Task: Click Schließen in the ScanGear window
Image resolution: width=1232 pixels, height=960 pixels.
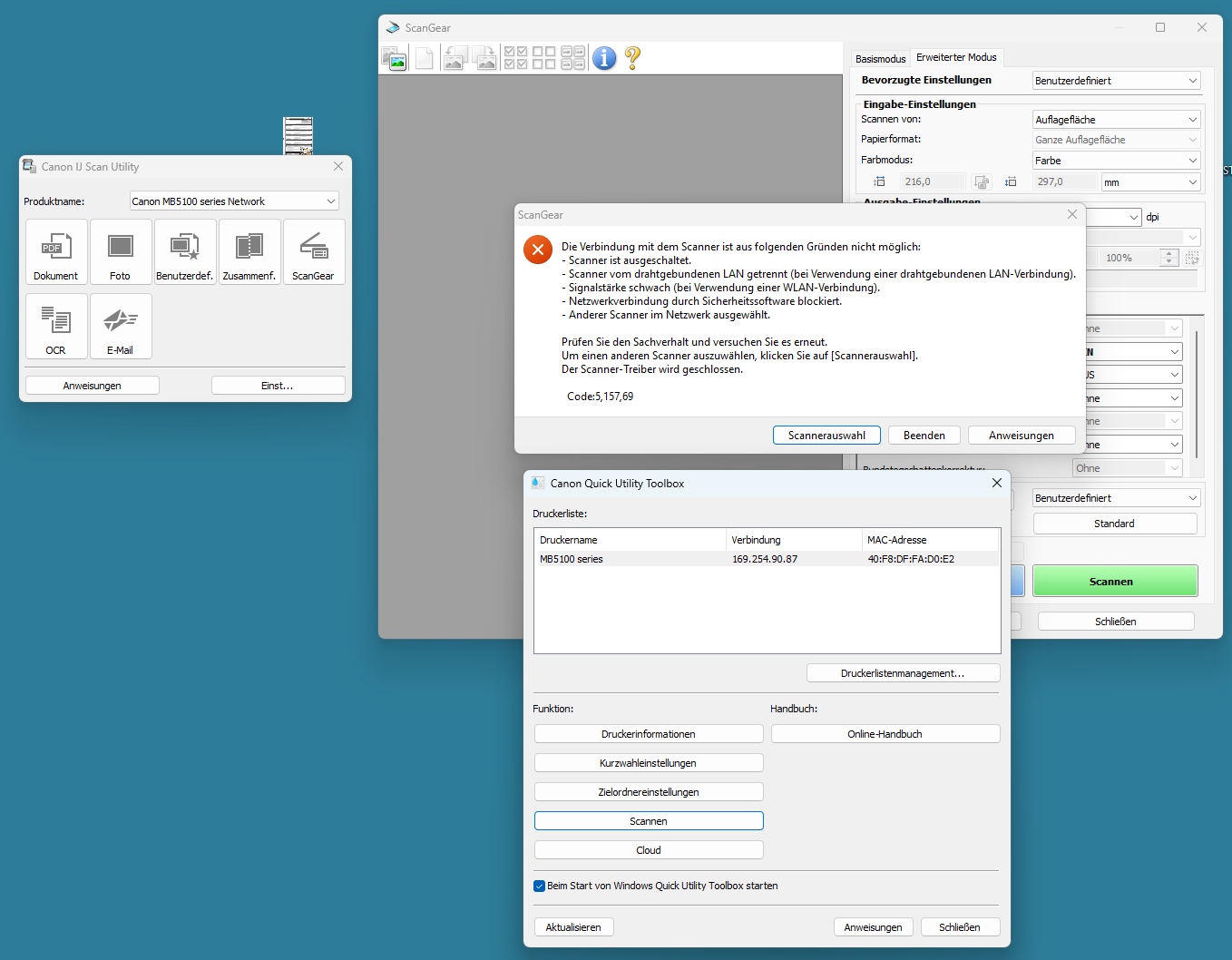Action: coord(1116,622)
